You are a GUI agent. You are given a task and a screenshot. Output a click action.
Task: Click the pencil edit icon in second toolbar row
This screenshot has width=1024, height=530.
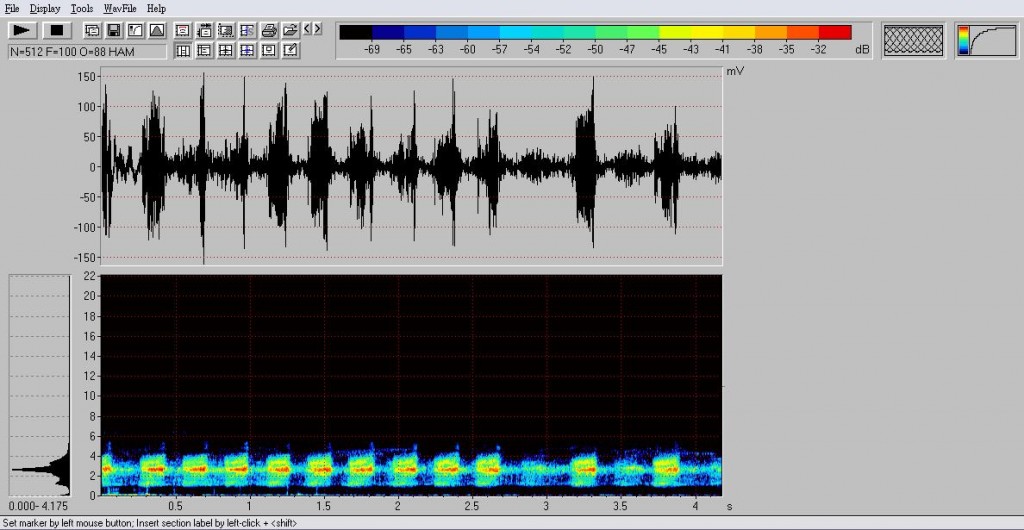tap(290, 50)
